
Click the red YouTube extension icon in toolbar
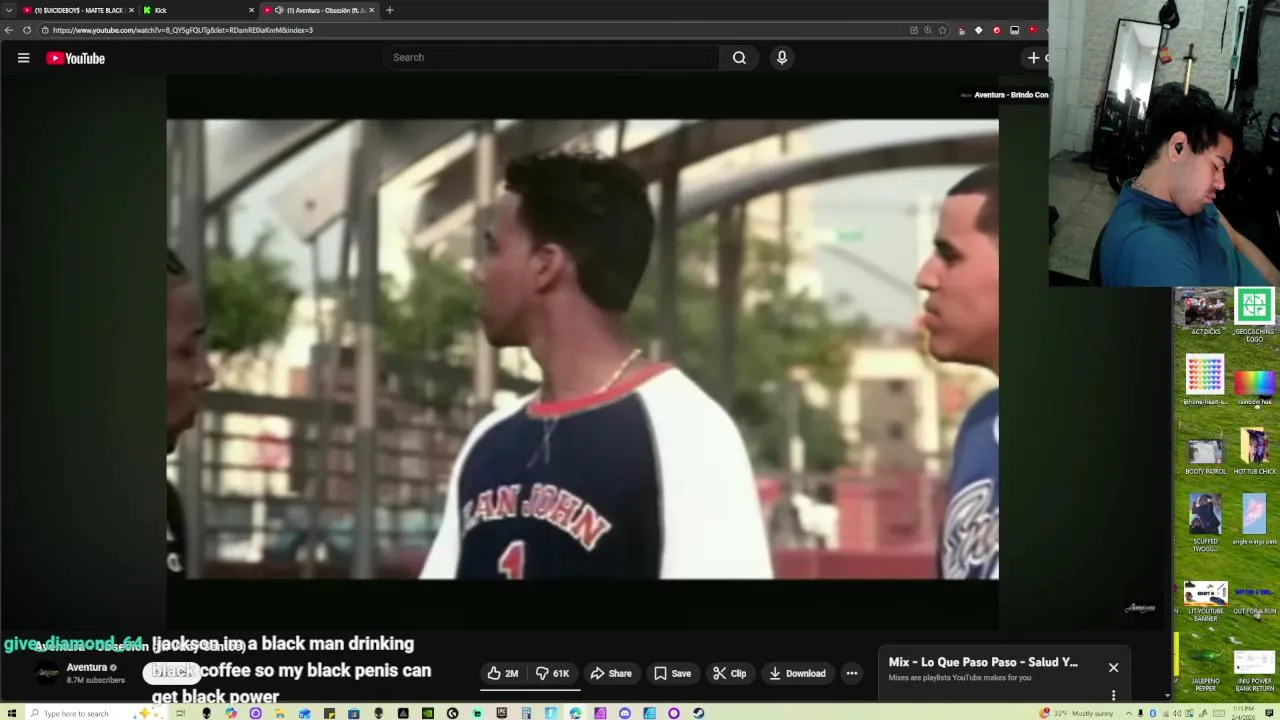[x=1033, y=30]
